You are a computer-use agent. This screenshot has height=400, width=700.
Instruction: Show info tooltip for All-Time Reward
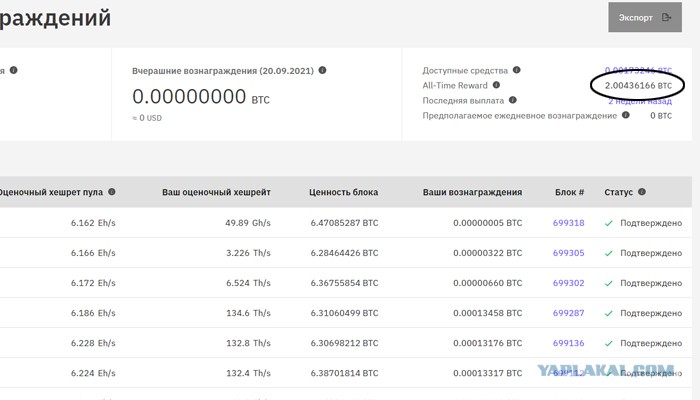pyautogui.click(x=496, y=85)
